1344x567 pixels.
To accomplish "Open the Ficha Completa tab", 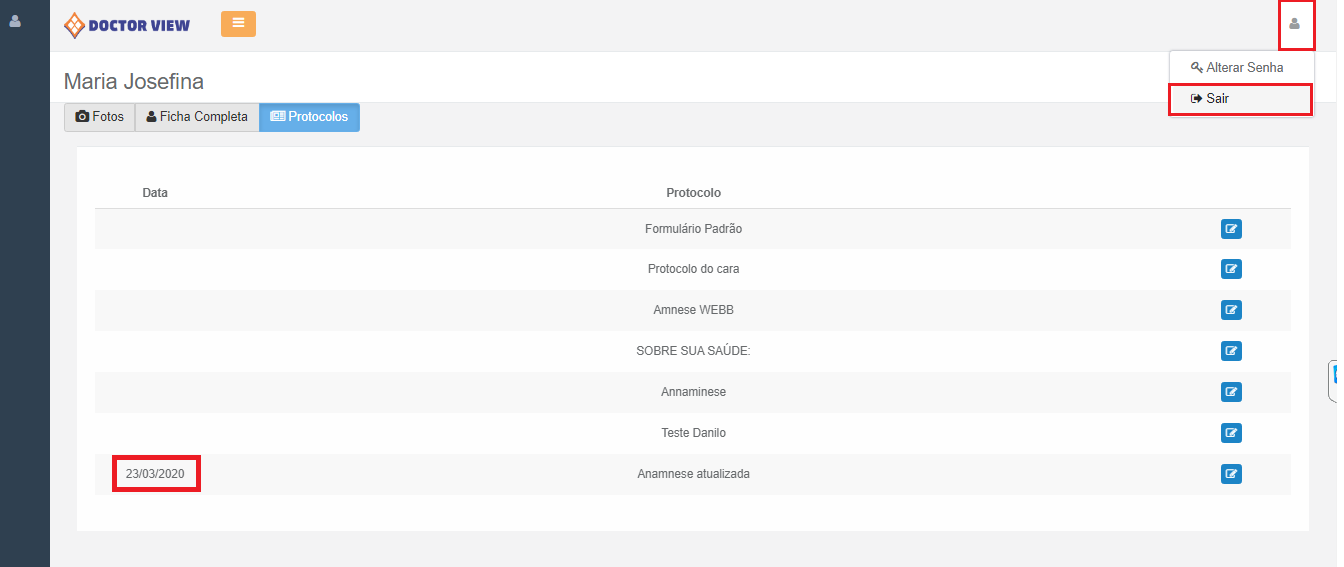I will [x=197, y=117].
